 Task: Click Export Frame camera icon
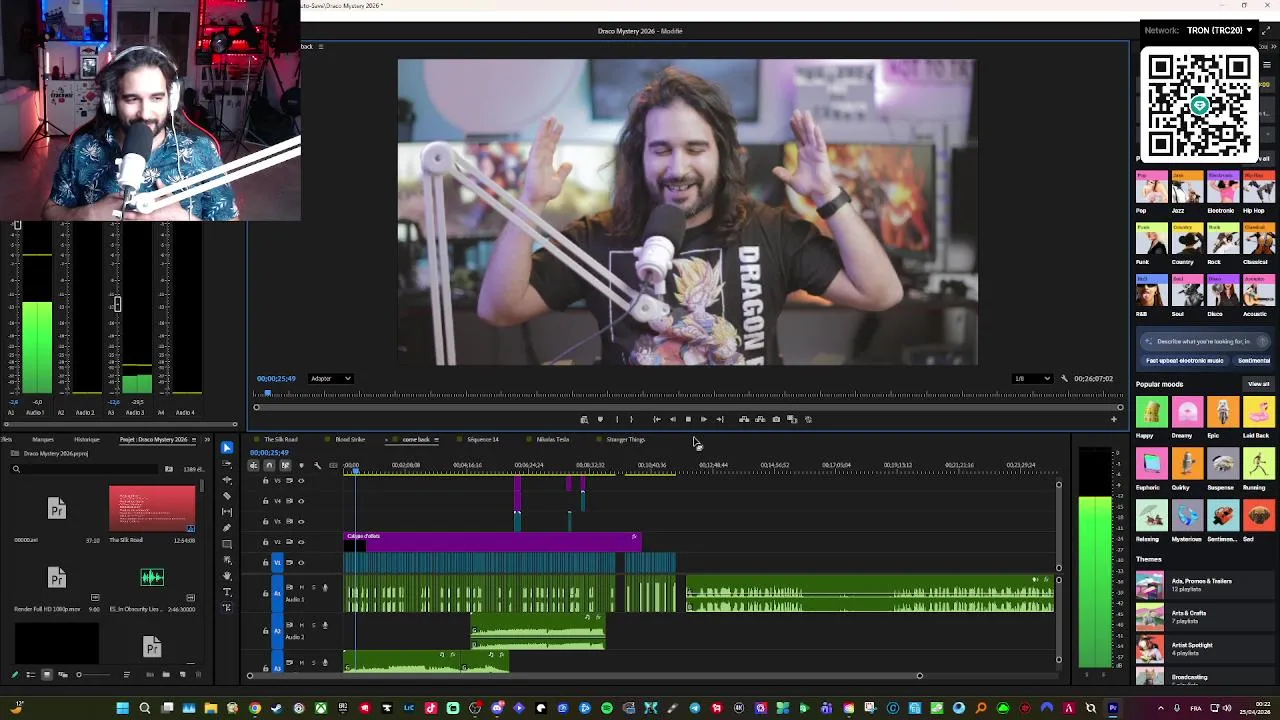(776, 419)
